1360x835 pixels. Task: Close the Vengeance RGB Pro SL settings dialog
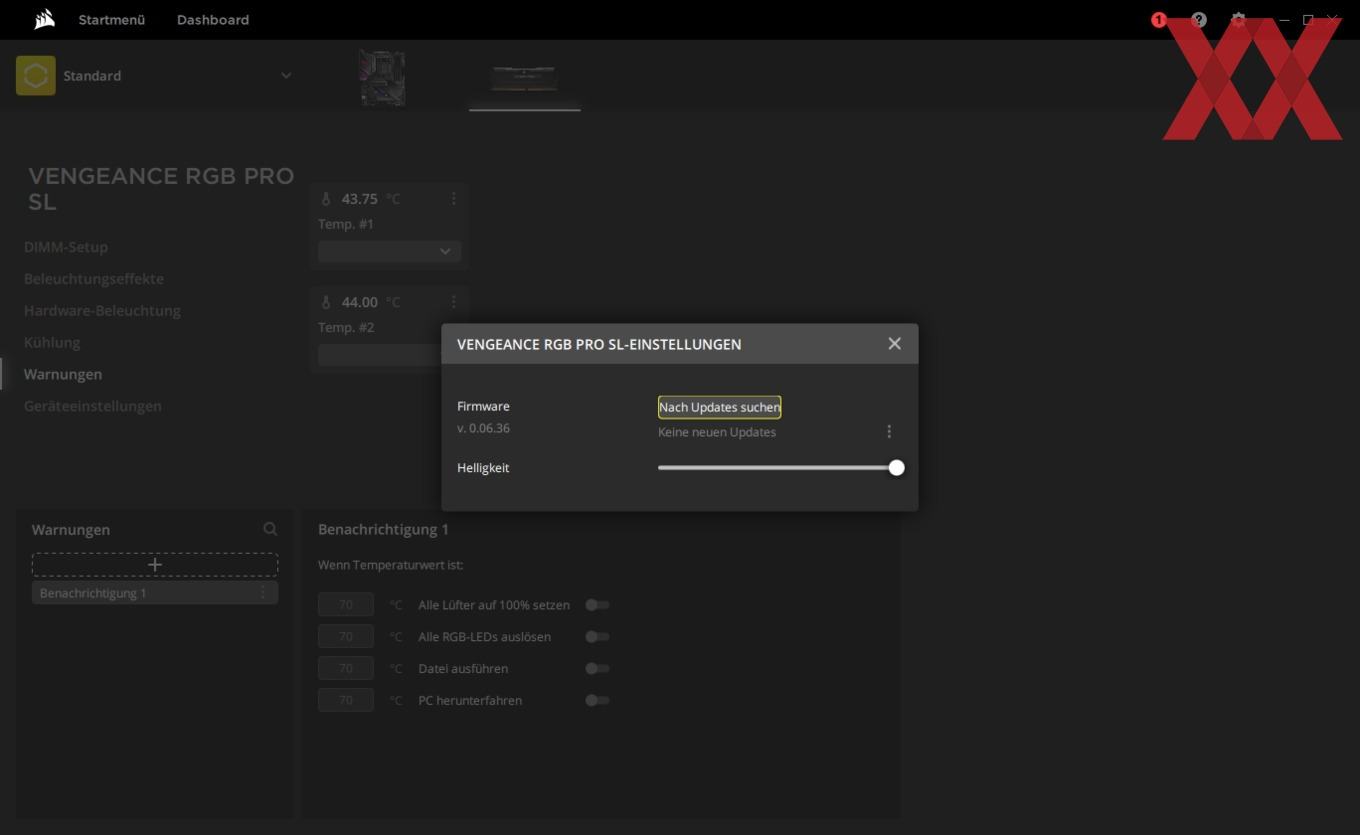pos(894,343)
